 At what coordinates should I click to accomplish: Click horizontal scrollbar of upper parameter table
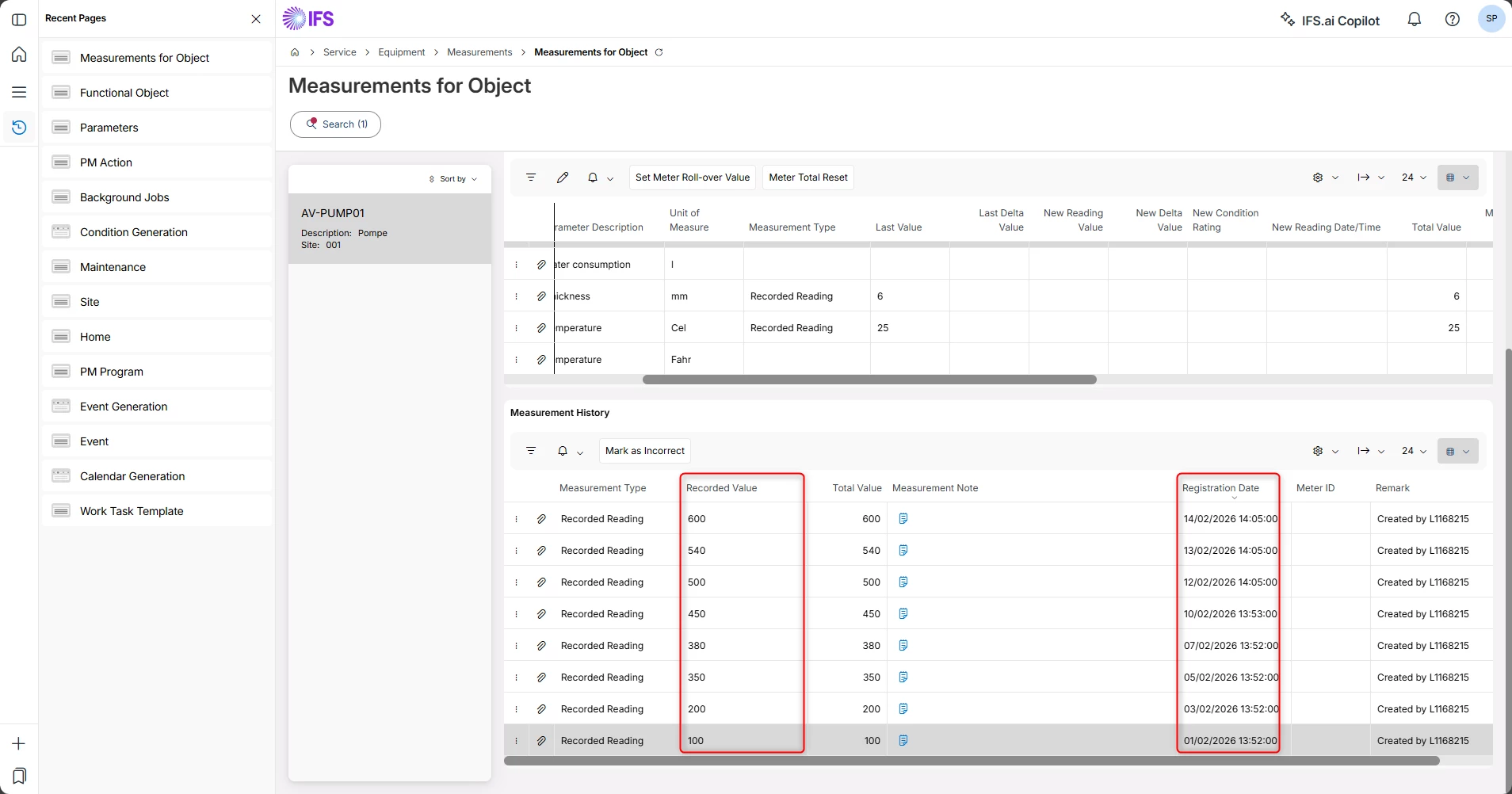point(869,380)
